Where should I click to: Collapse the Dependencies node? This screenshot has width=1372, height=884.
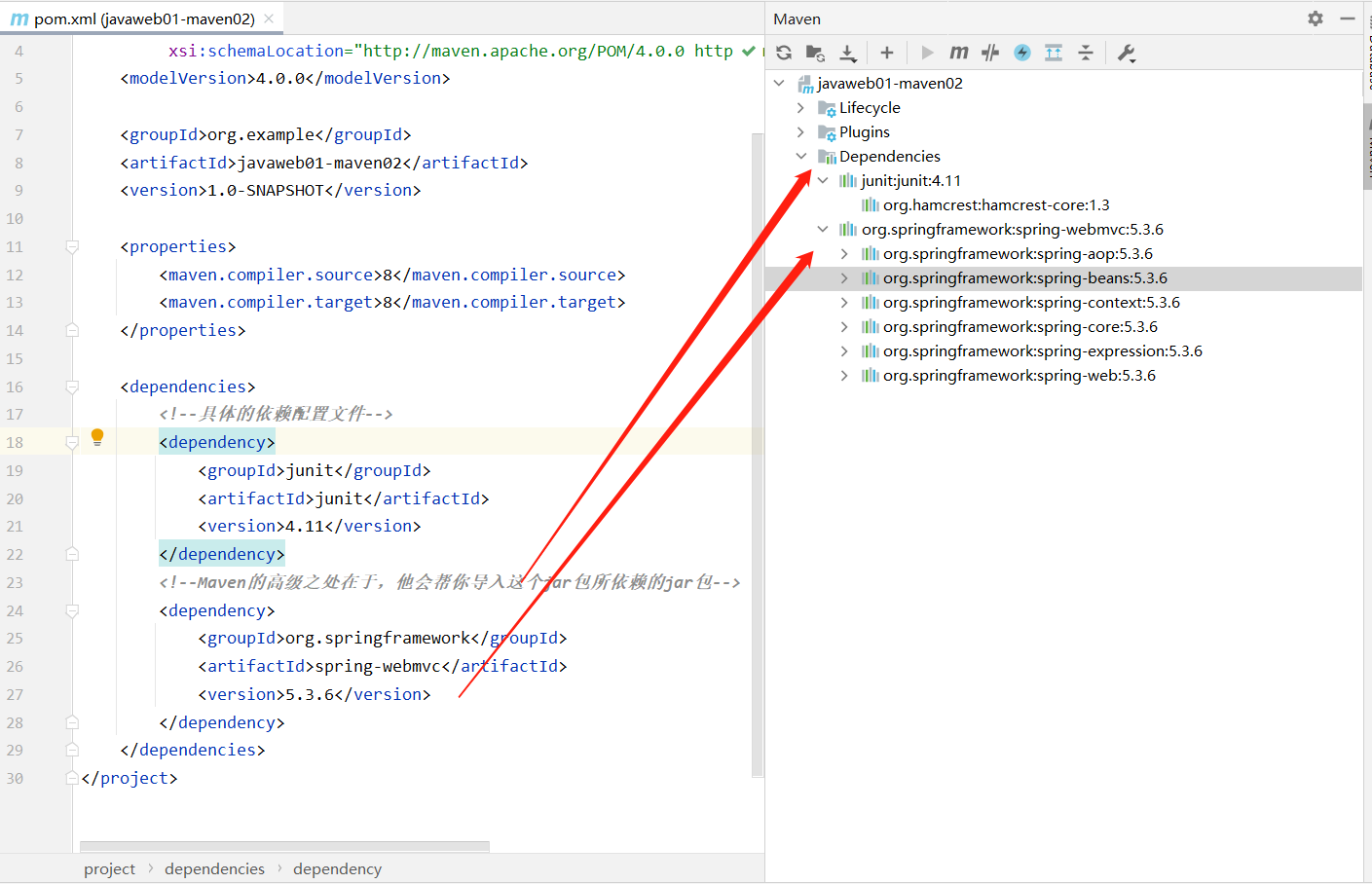click(x=800, y=157)
